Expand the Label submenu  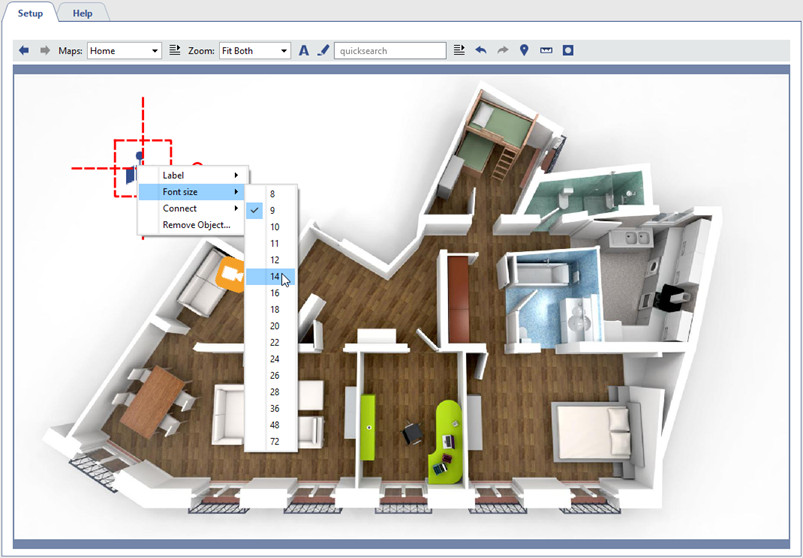(x=191, y=176)
